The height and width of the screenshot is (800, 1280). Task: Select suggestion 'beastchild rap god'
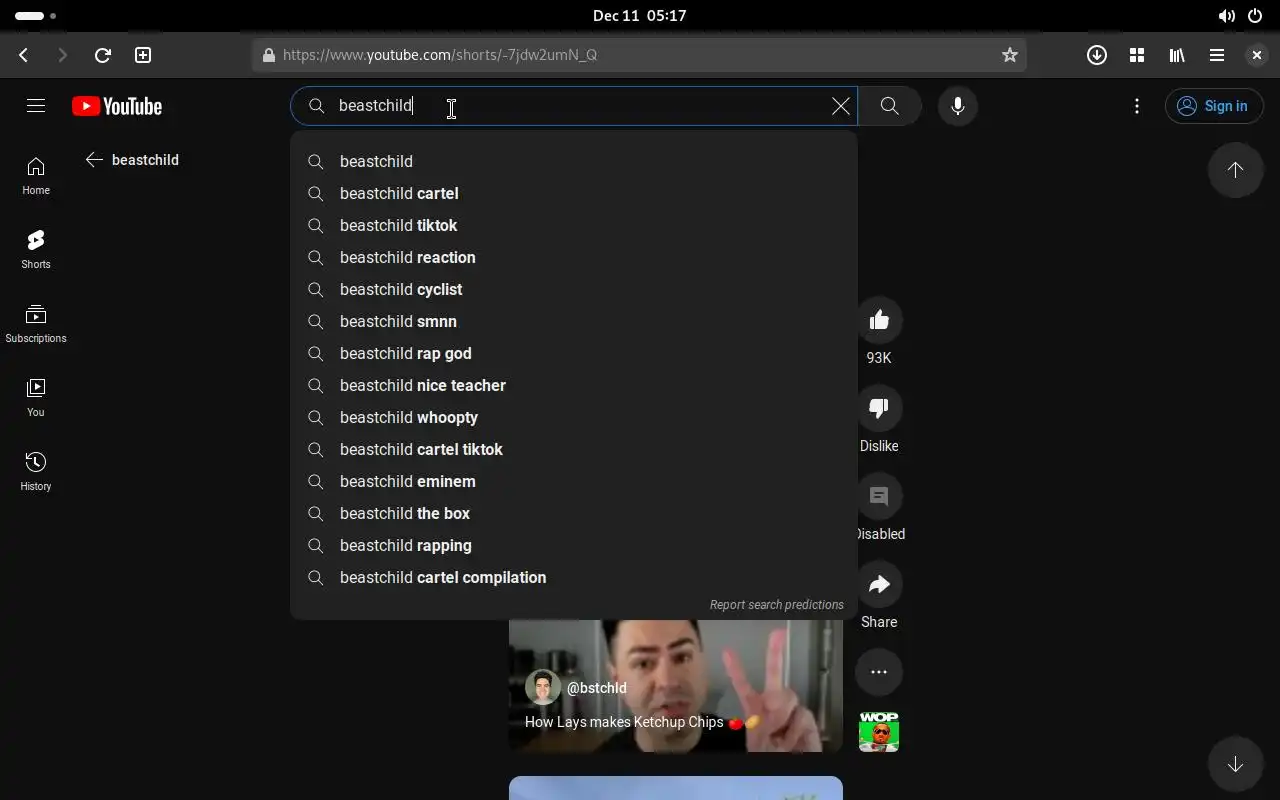tap(574, 353)
